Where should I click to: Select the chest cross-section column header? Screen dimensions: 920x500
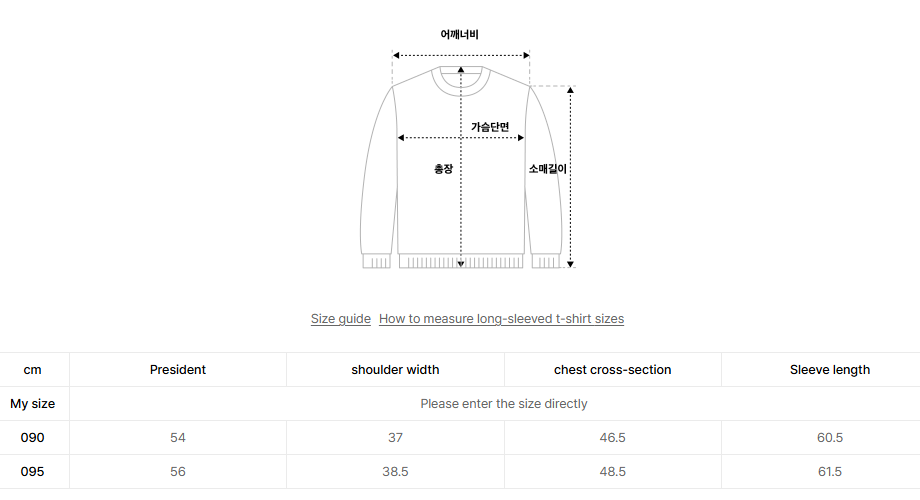click(612, 370)
